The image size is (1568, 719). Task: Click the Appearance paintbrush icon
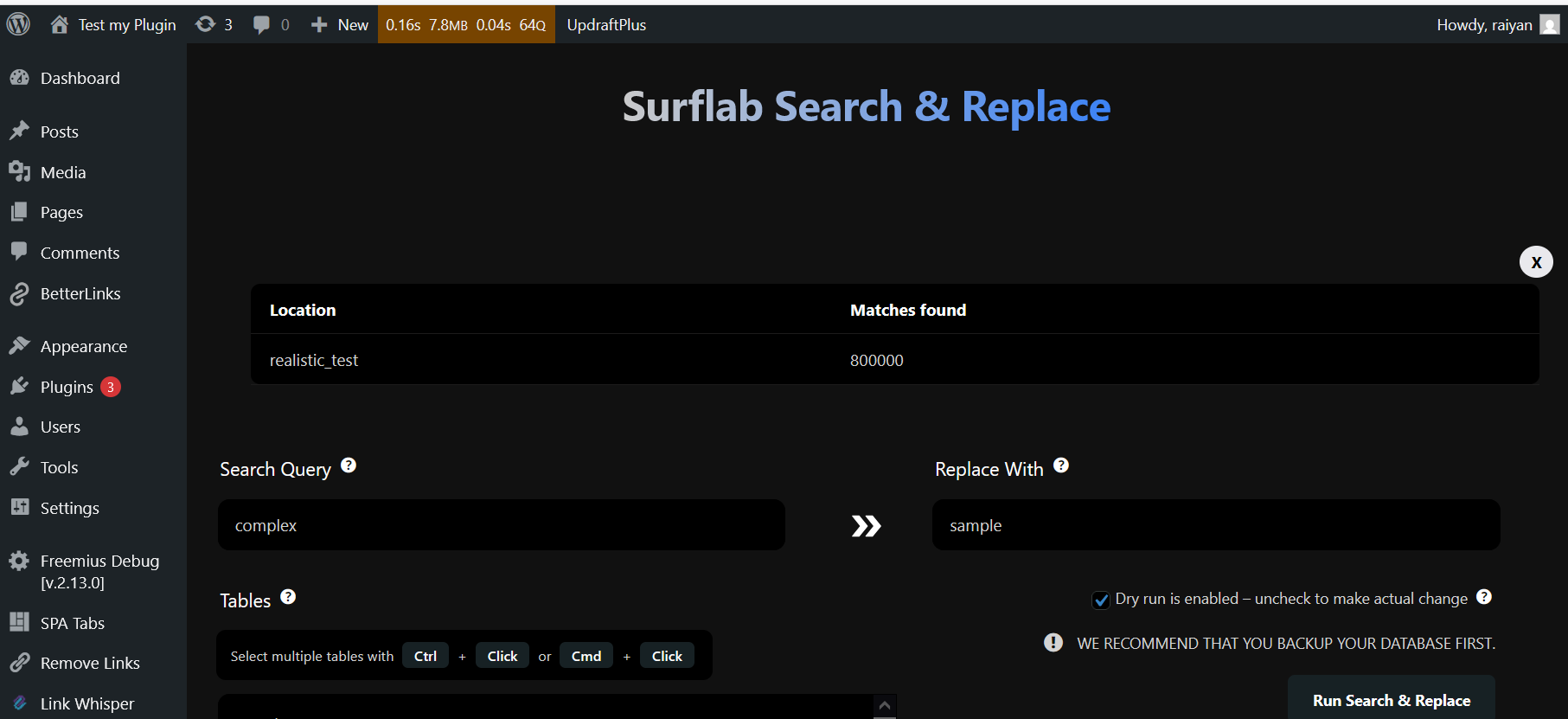(20, 346)
